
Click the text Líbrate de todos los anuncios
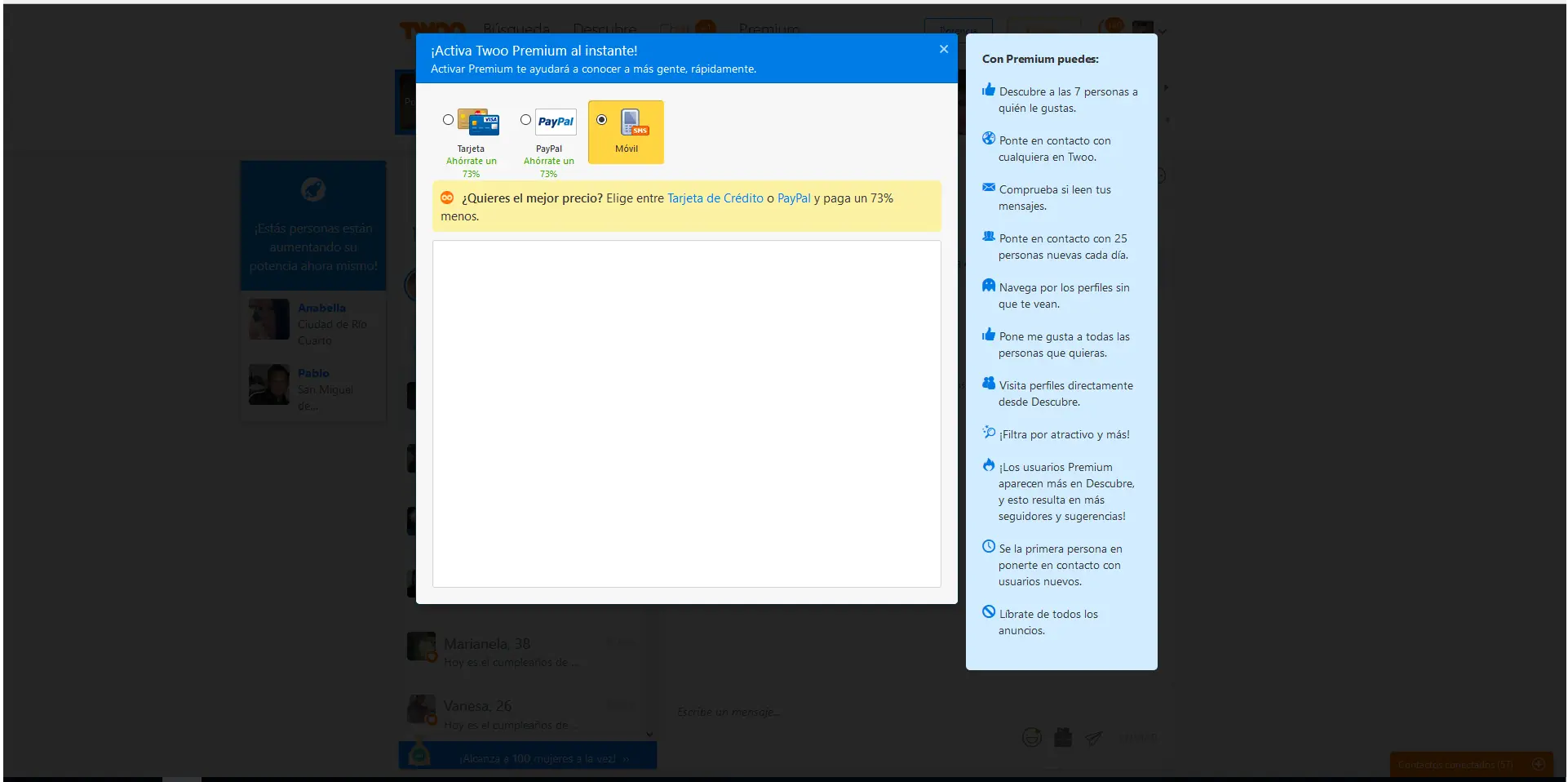[1048, 622]
